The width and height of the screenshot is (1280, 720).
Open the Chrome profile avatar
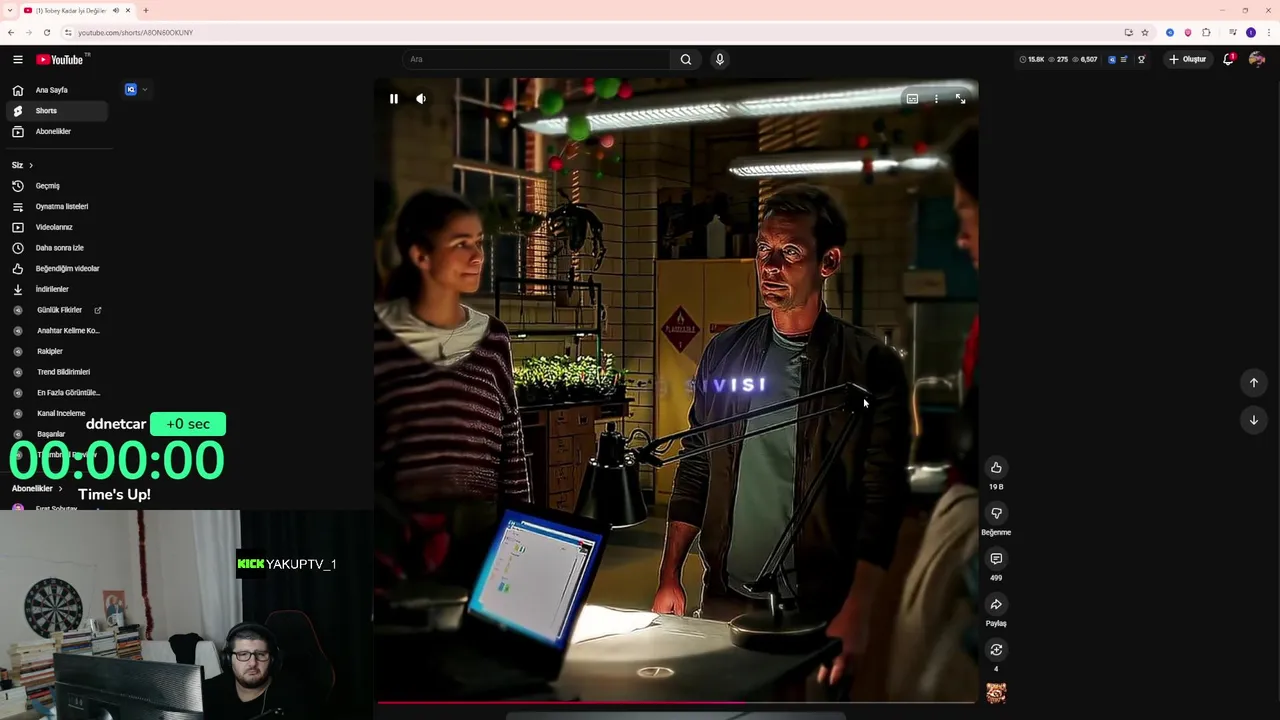click(1250, 32)
